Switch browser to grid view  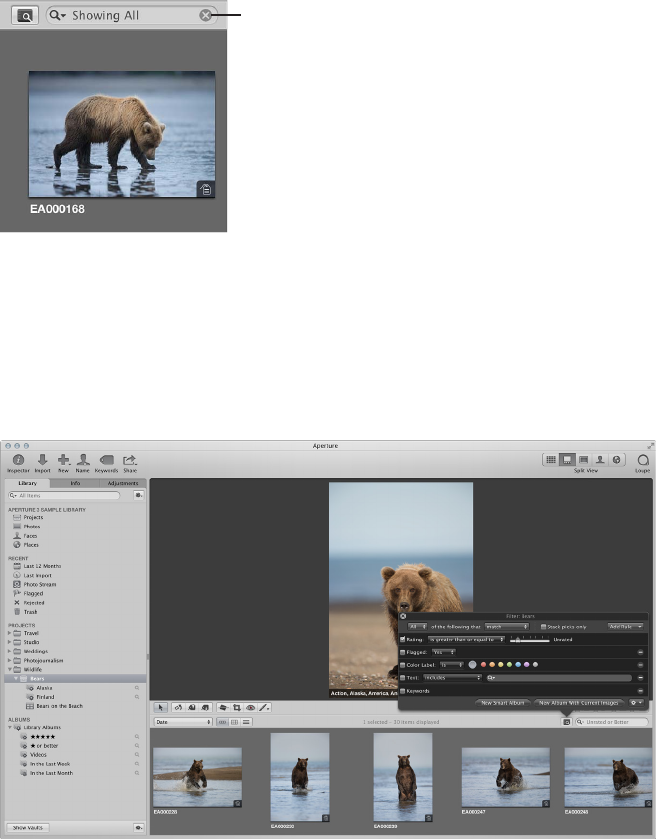(234, 722)
